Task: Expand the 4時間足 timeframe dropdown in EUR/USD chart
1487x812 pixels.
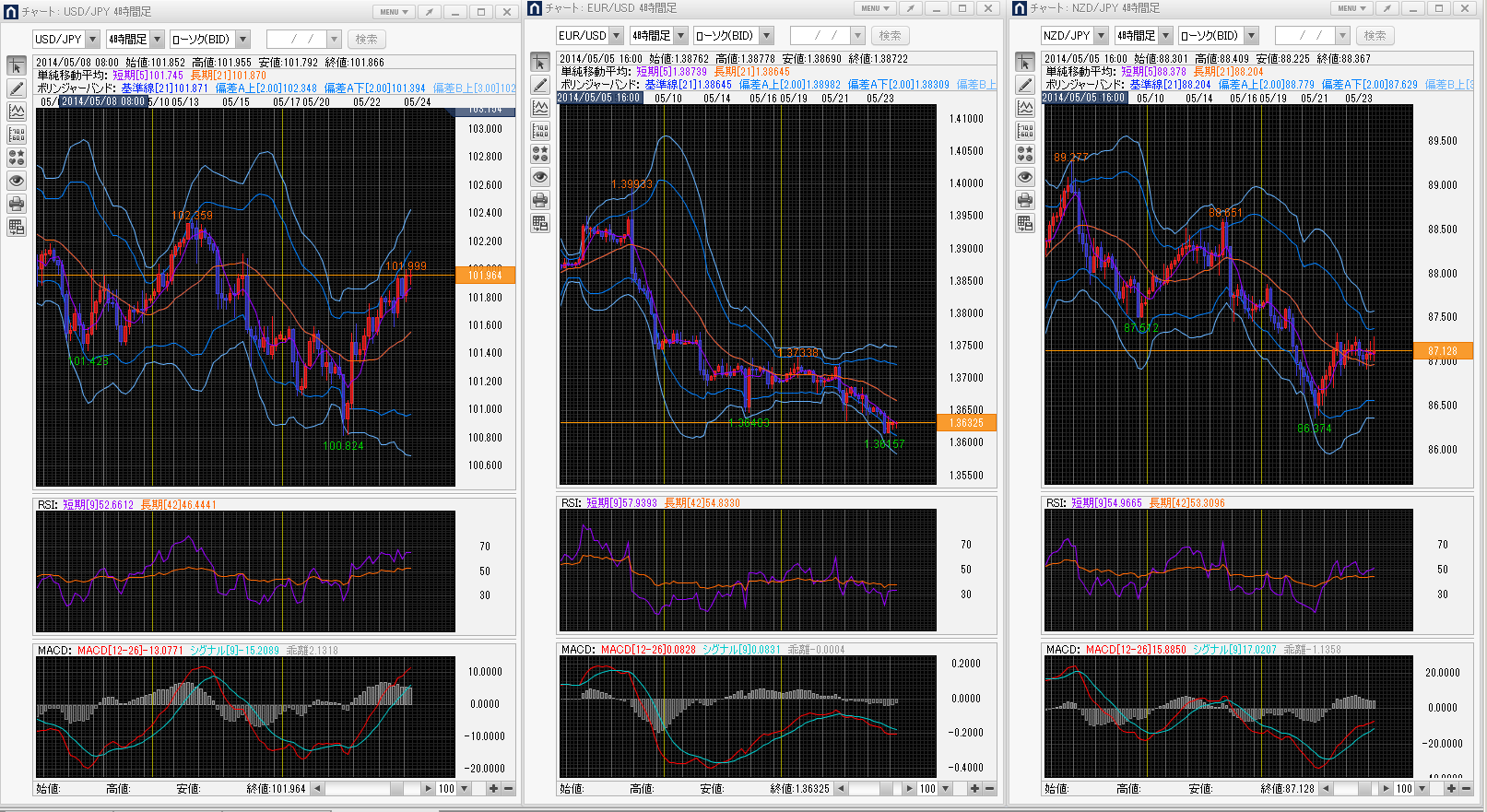Action: pos(681,36)
